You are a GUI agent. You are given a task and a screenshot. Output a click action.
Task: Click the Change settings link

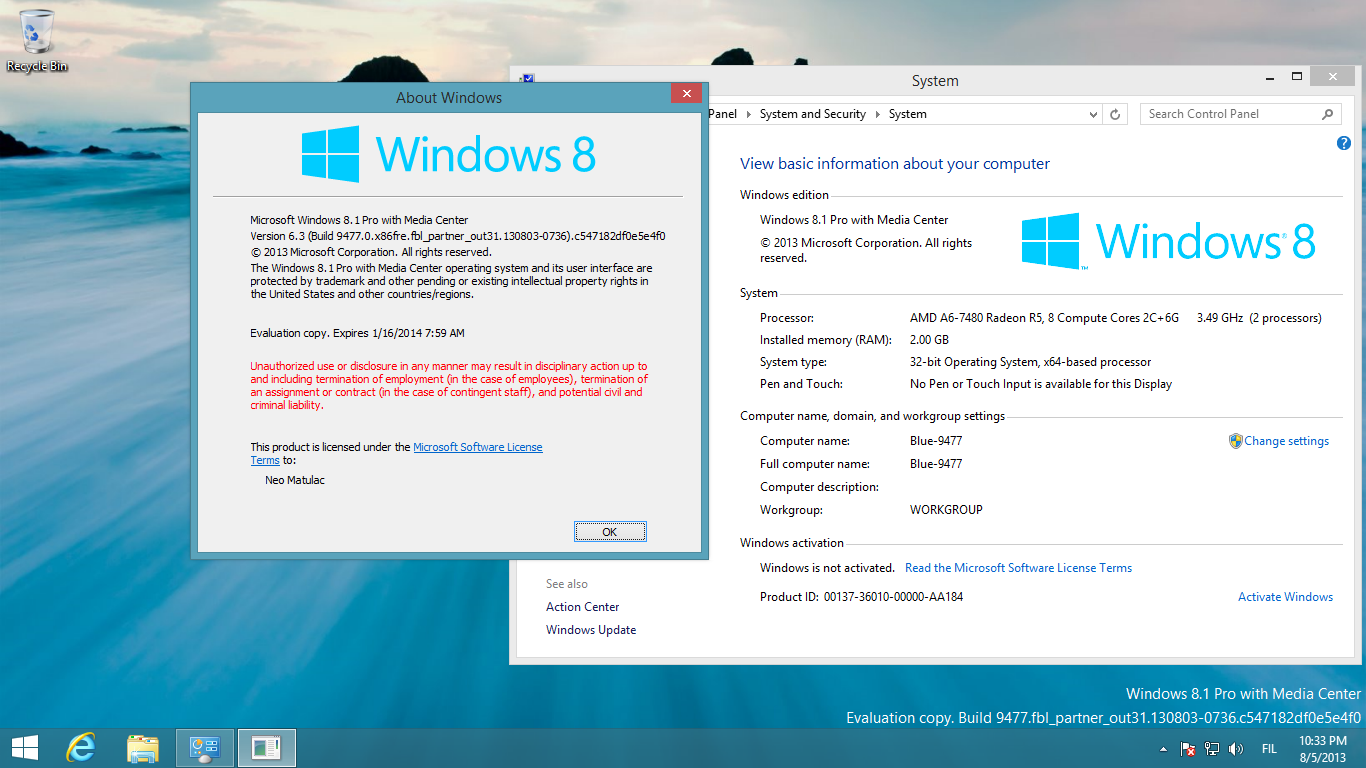[1286, 441]
